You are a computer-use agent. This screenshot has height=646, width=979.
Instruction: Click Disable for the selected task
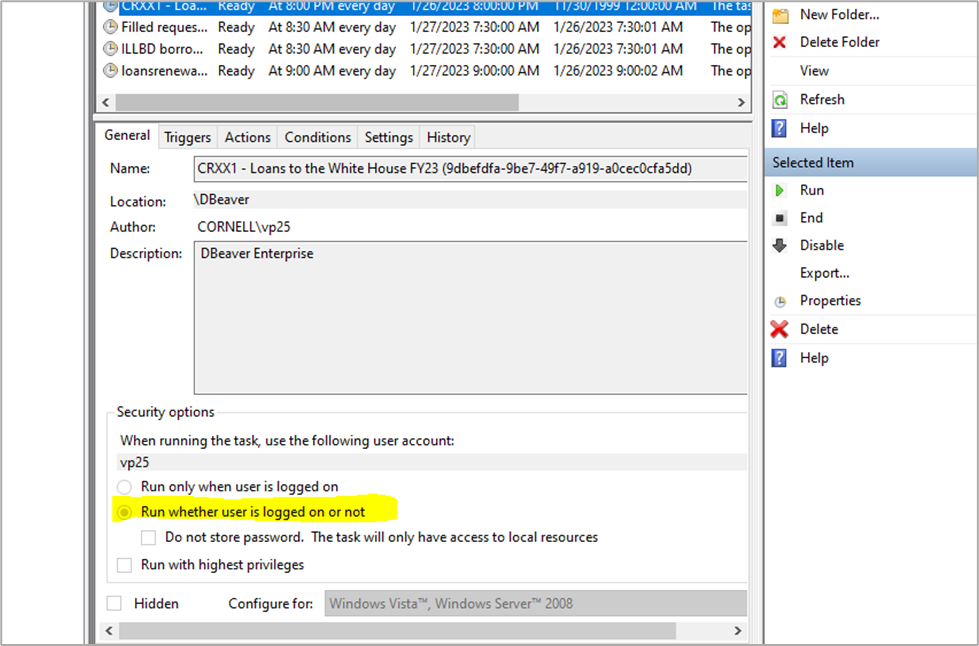pos(822,245)
